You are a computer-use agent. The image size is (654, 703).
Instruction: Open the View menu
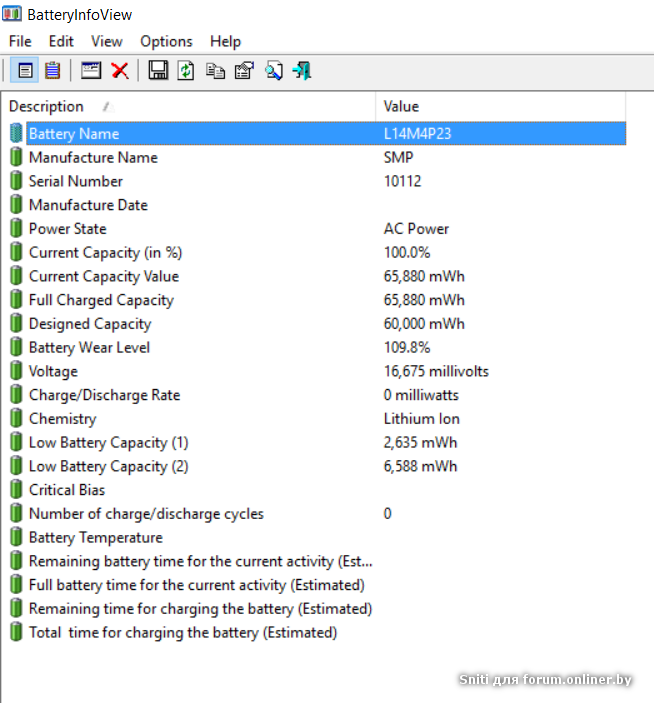tap(107, 41)
